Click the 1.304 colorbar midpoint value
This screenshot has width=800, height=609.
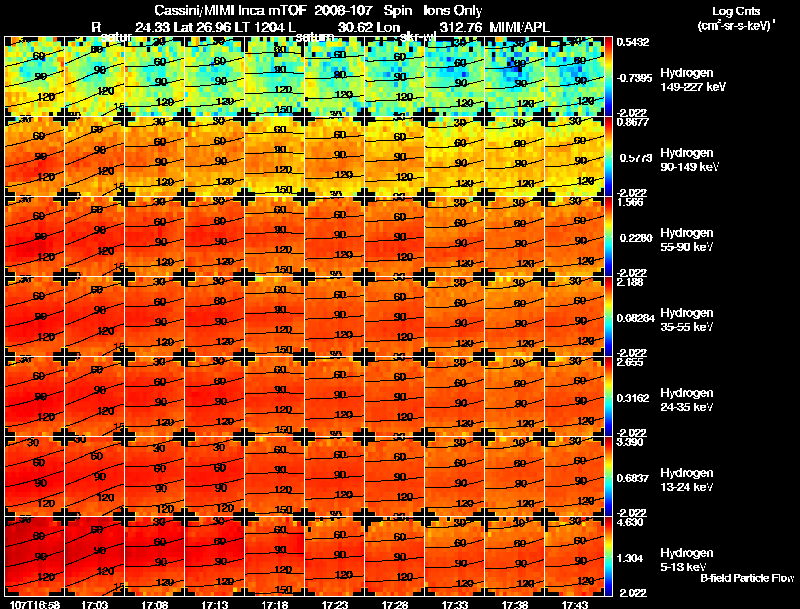click(630, 559)
